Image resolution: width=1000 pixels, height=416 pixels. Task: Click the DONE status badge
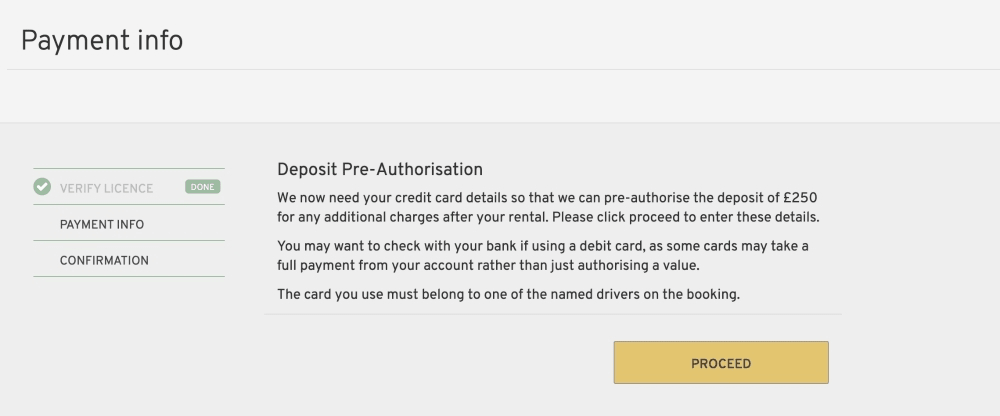tap(202, 187)
